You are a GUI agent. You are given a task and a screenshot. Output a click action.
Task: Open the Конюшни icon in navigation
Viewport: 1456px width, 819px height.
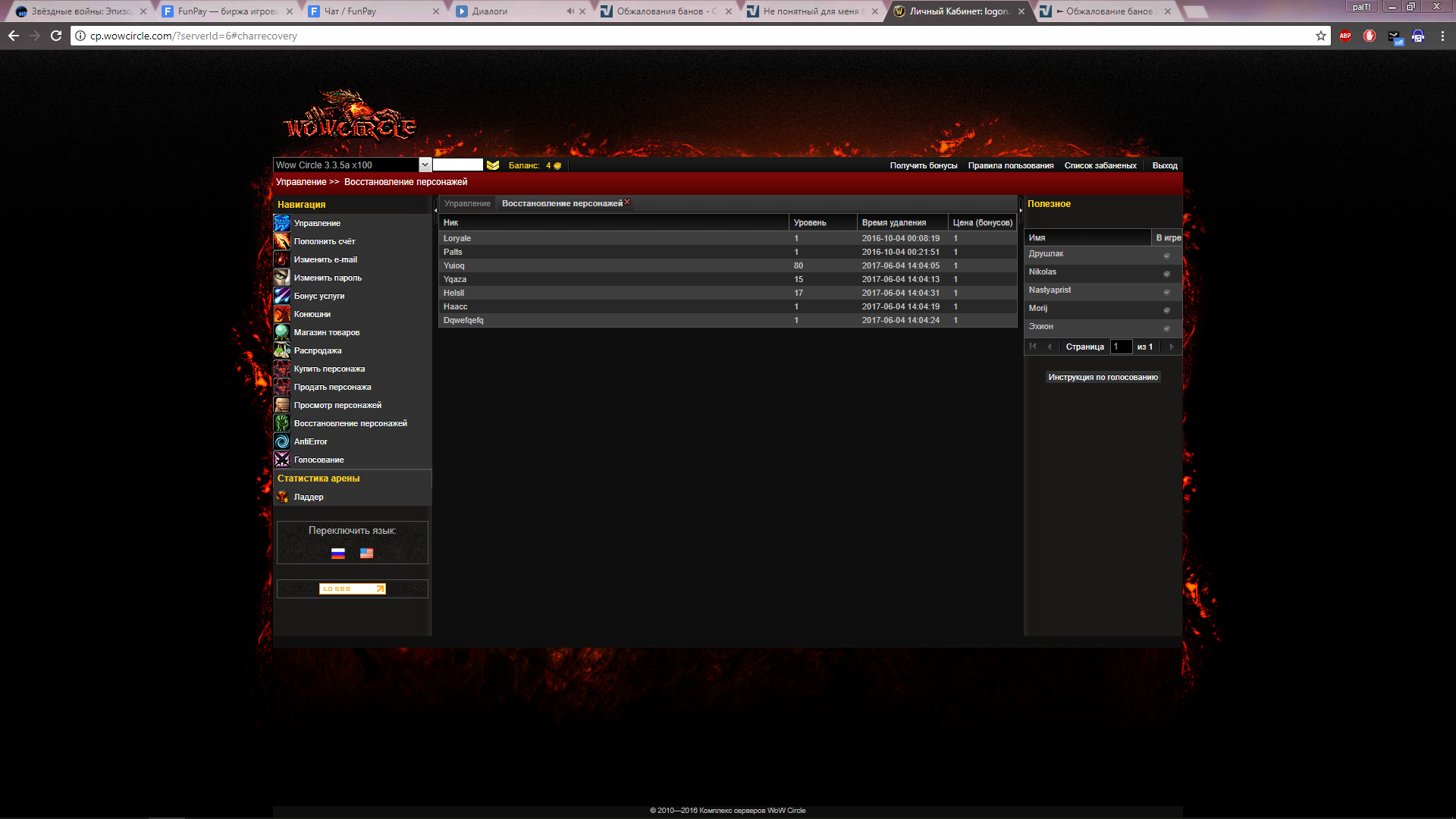281,314
